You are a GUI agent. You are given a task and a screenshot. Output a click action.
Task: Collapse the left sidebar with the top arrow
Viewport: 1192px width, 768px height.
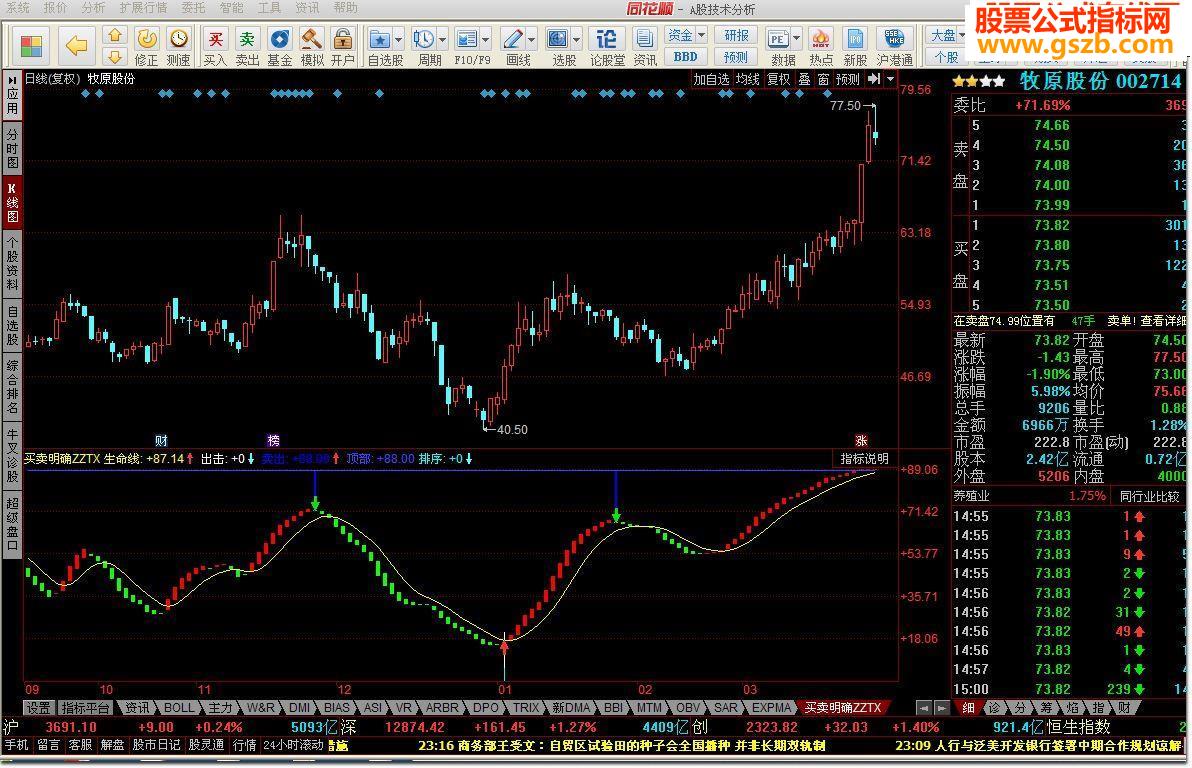click(x=12, y=80)
